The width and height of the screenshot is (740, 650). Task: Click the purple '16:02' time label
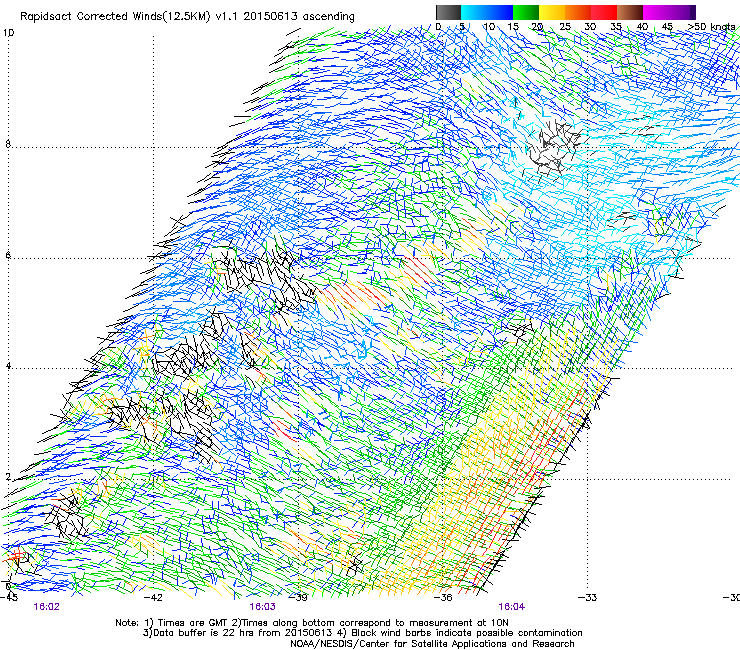click(x=47, y=607)
